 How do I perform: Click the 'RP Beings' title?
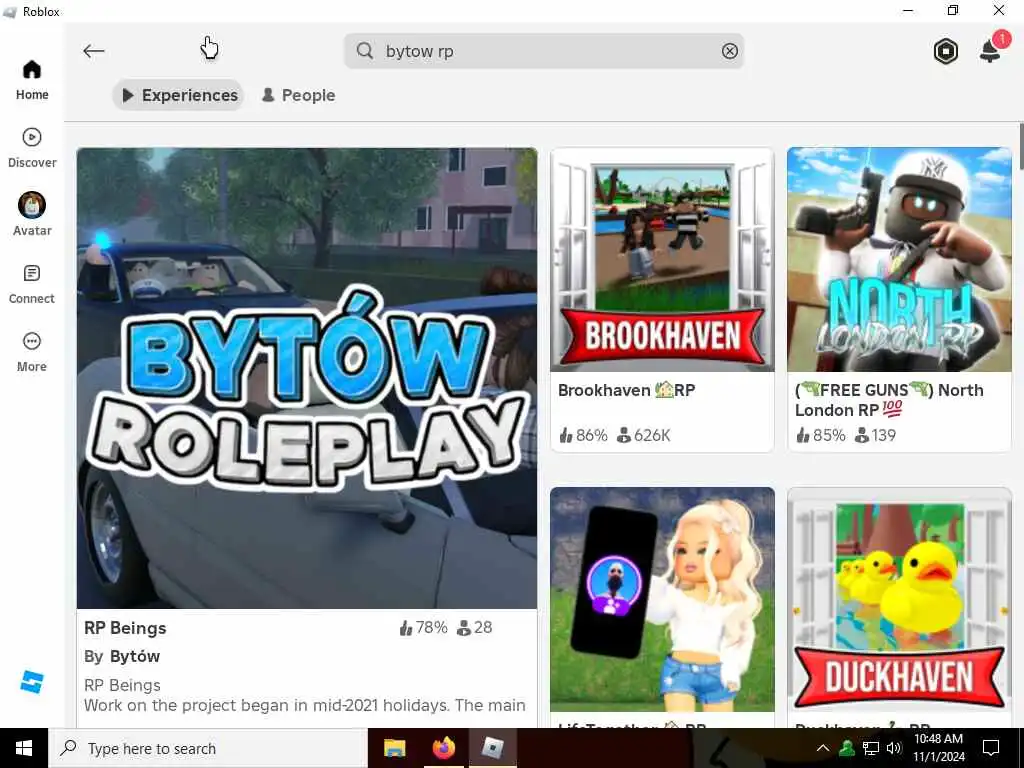pos(125,628)
